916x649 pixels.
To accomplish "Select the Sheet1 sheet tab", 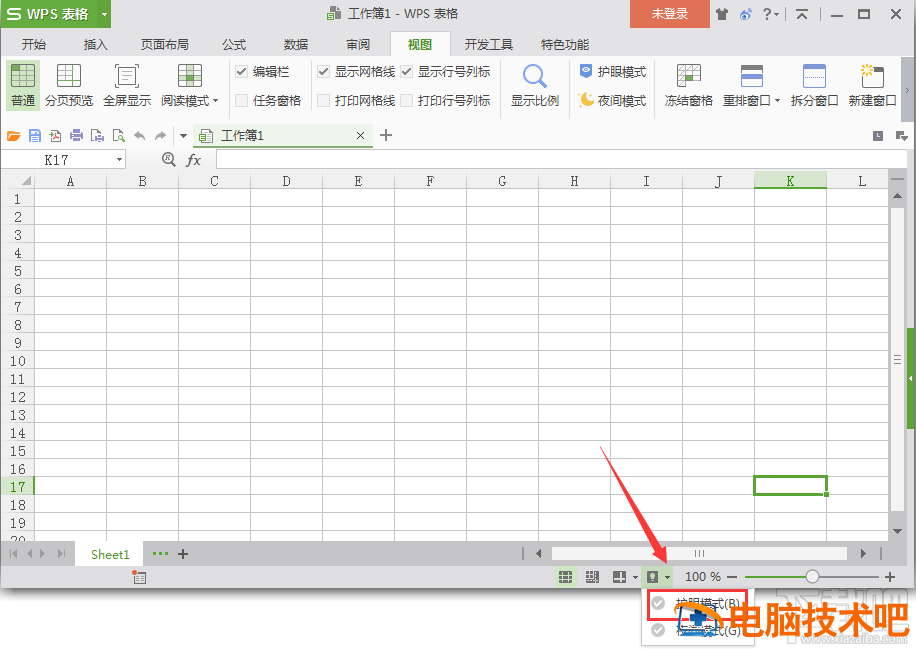I will tap(110, 554).
